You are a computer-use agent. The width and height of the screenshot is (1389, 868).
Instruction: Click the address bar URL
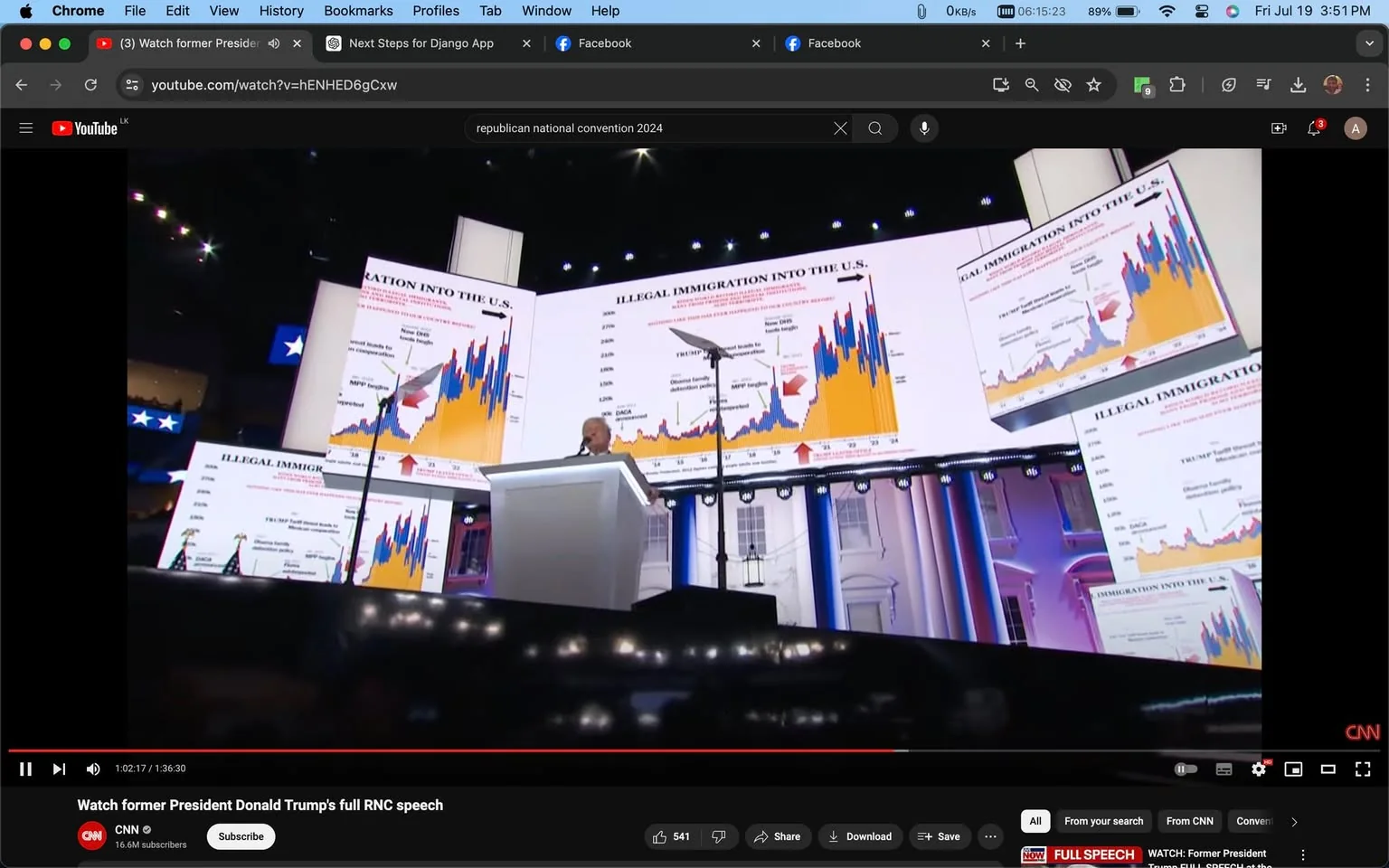[274, 85]
